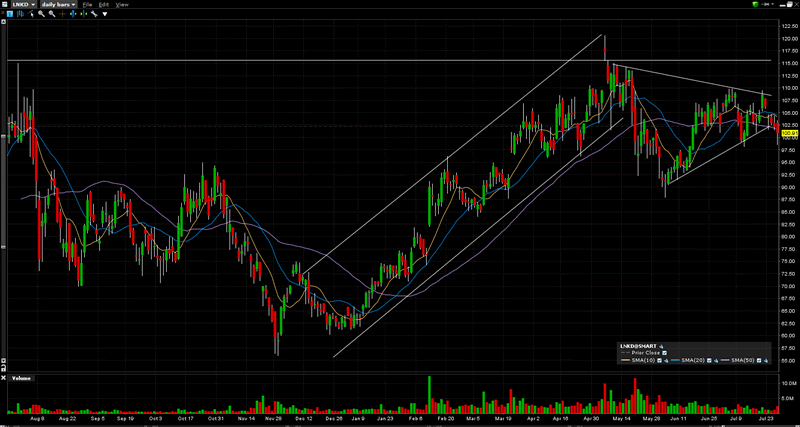Screen dimensions: 800x427
Task: Click the chart window icon at top-left
Action: [x=5, y=4]
